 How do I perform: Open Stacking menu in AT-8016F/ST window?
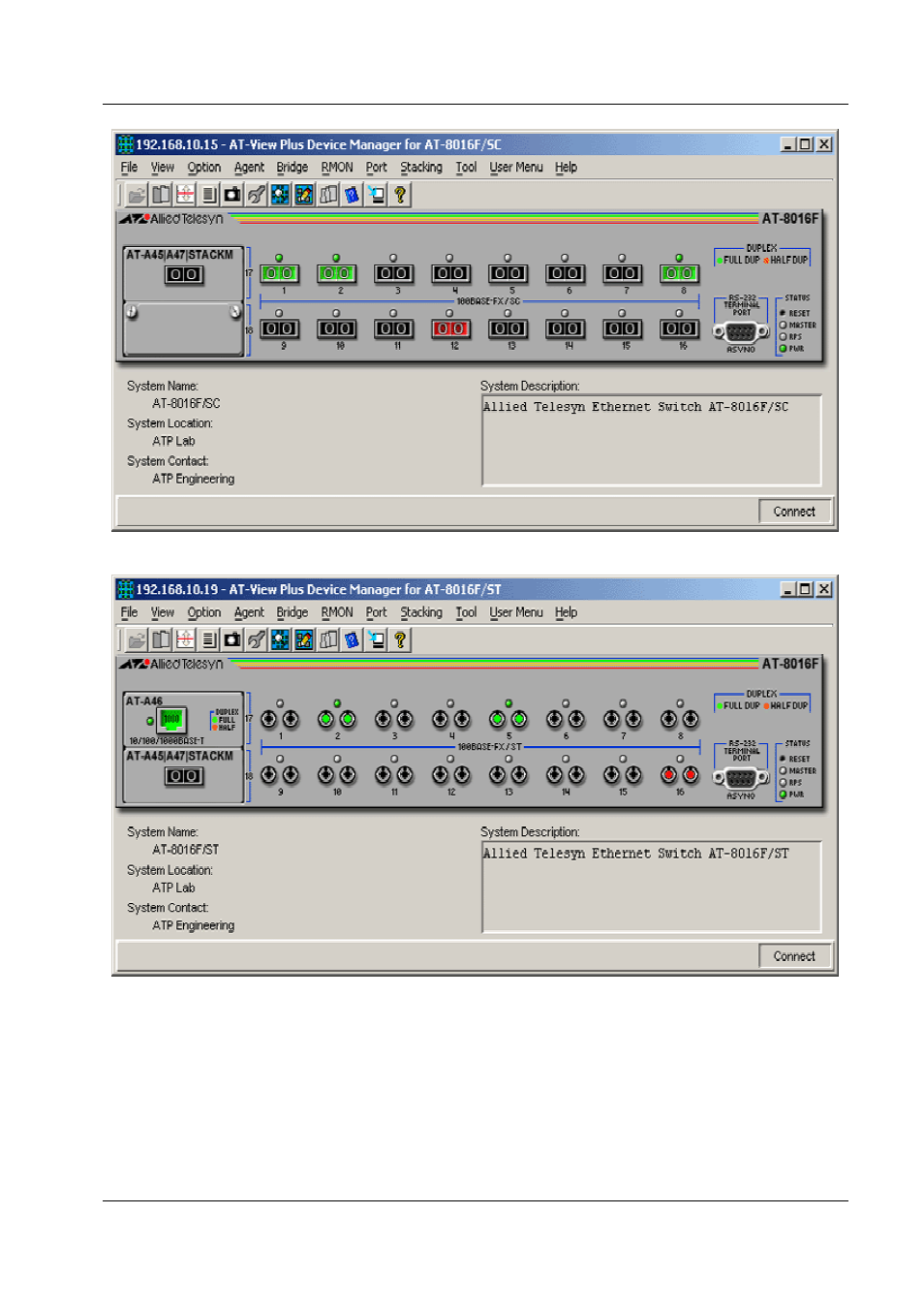(421, 613)
